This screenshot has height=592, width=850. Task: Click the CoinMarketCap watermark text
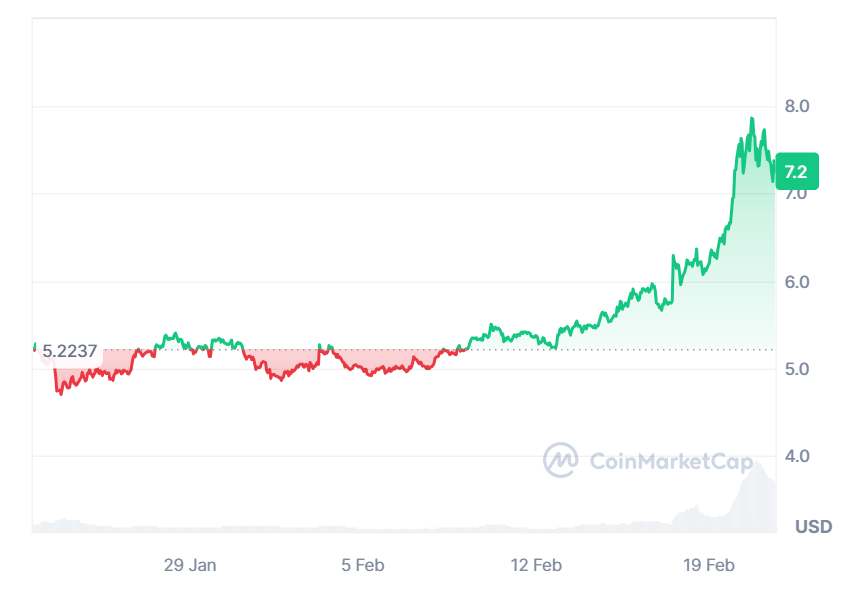coord(656,461)
